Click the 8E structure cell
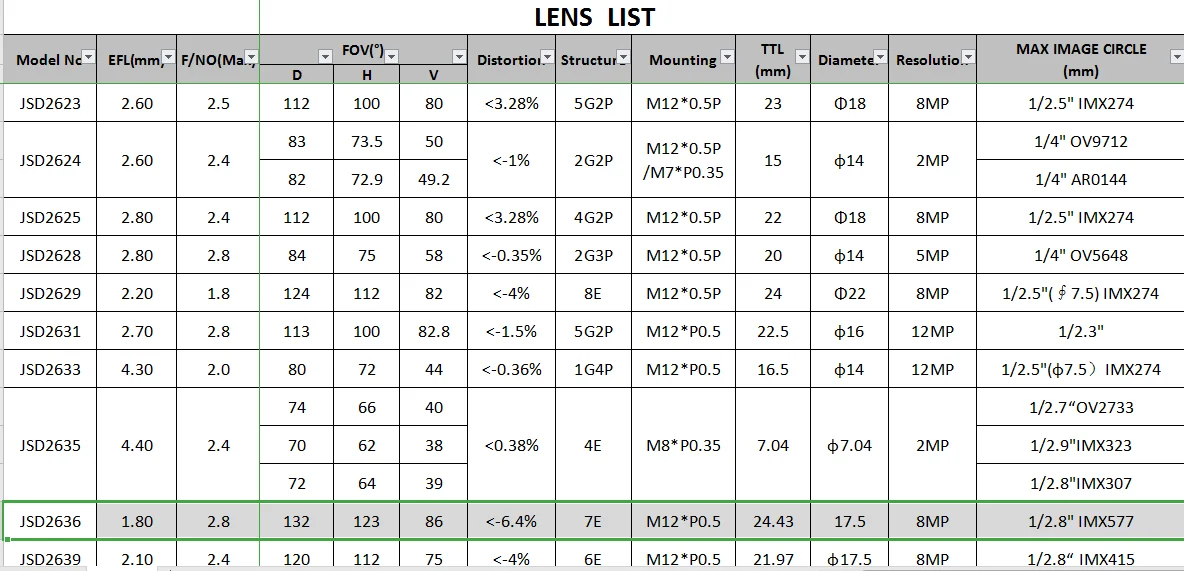The height and width of the screenshot is (571, 1184). click(x=594, y=293)
